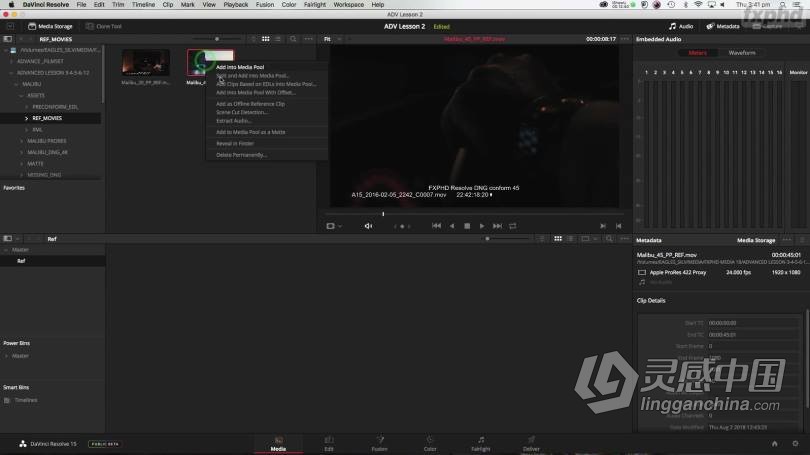Click the viewer mute speaker icon
This screenshot has height=455, width=810.
click(x=368, y=226)
